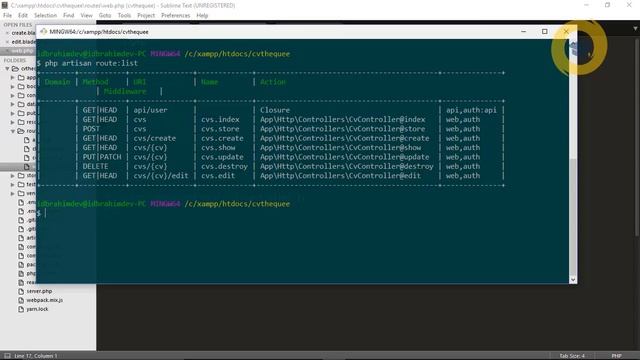Image resolution: width=640 pixels, height=360 pixels.
Task: Expand the sto folder arrow
Action: coord(13,176)
